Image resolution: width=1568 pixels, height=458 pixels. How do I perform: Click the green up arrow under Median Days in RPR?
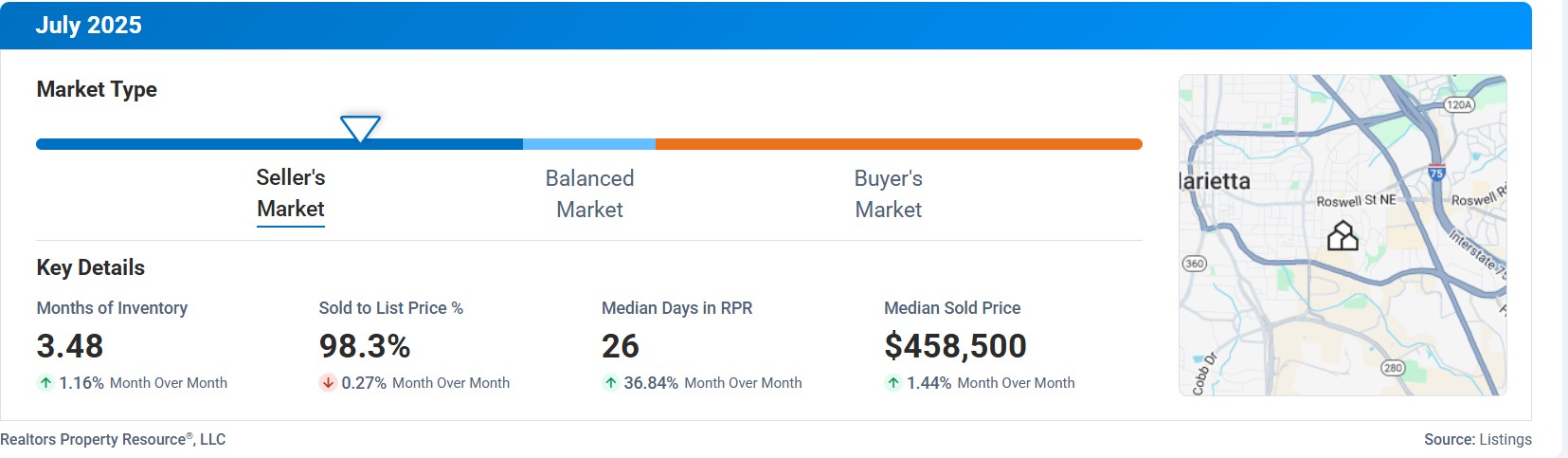coord(610,383)
